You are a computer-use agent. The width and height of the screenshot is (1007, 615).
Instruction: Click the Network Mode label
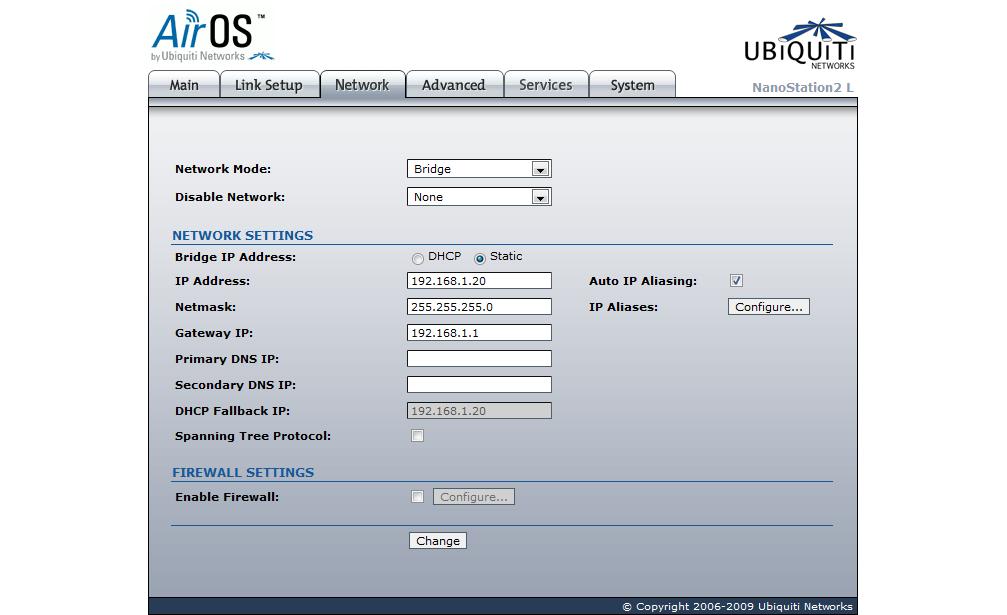tap(223, 169)
